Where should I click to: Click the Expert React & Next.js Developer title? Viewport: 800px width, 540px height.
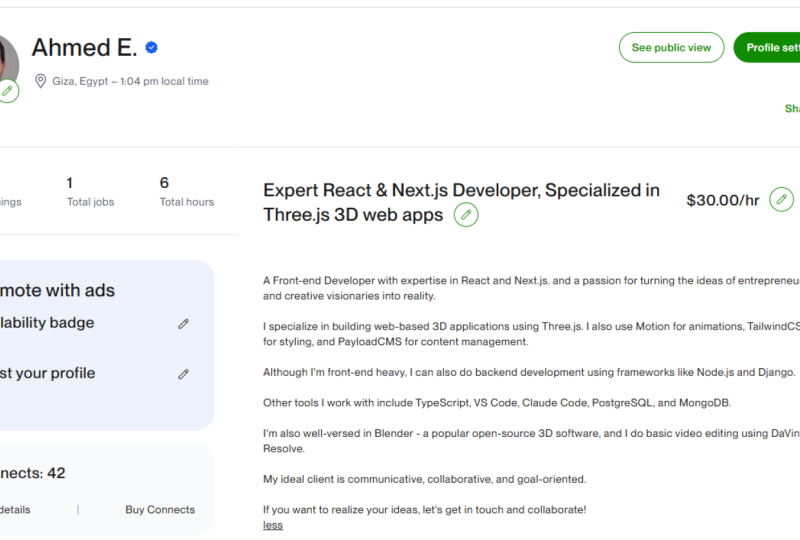pyautogui.click(x=461, y=202)
